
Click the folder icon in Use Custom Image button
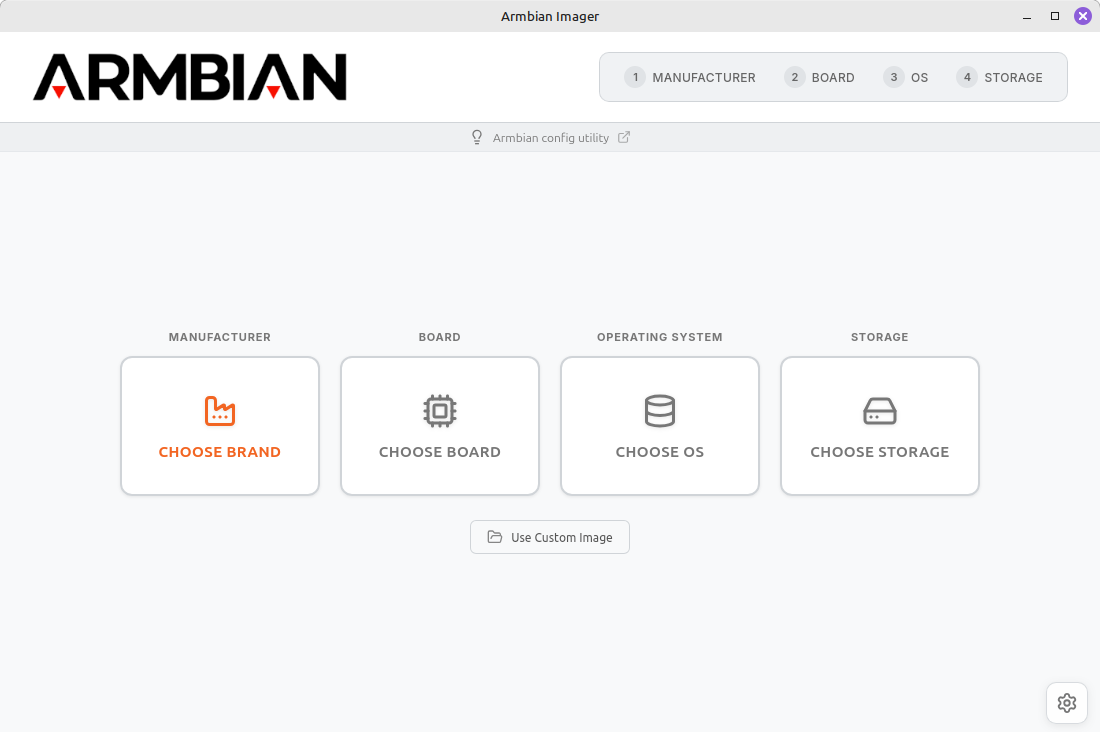494,537
